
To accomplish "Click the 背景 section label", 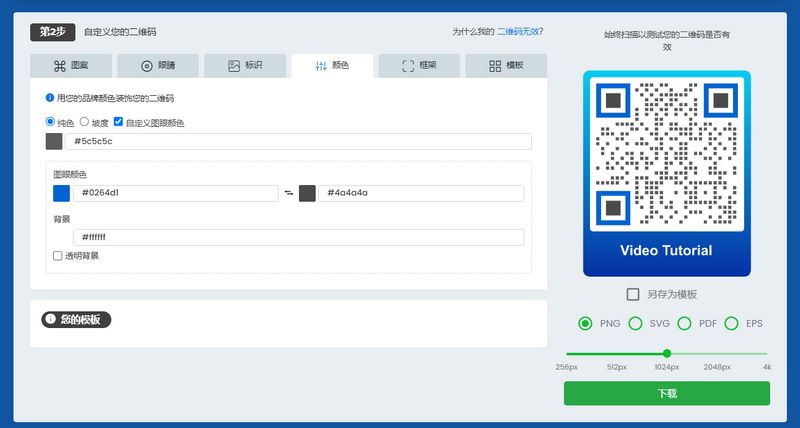I will [62, 219].
